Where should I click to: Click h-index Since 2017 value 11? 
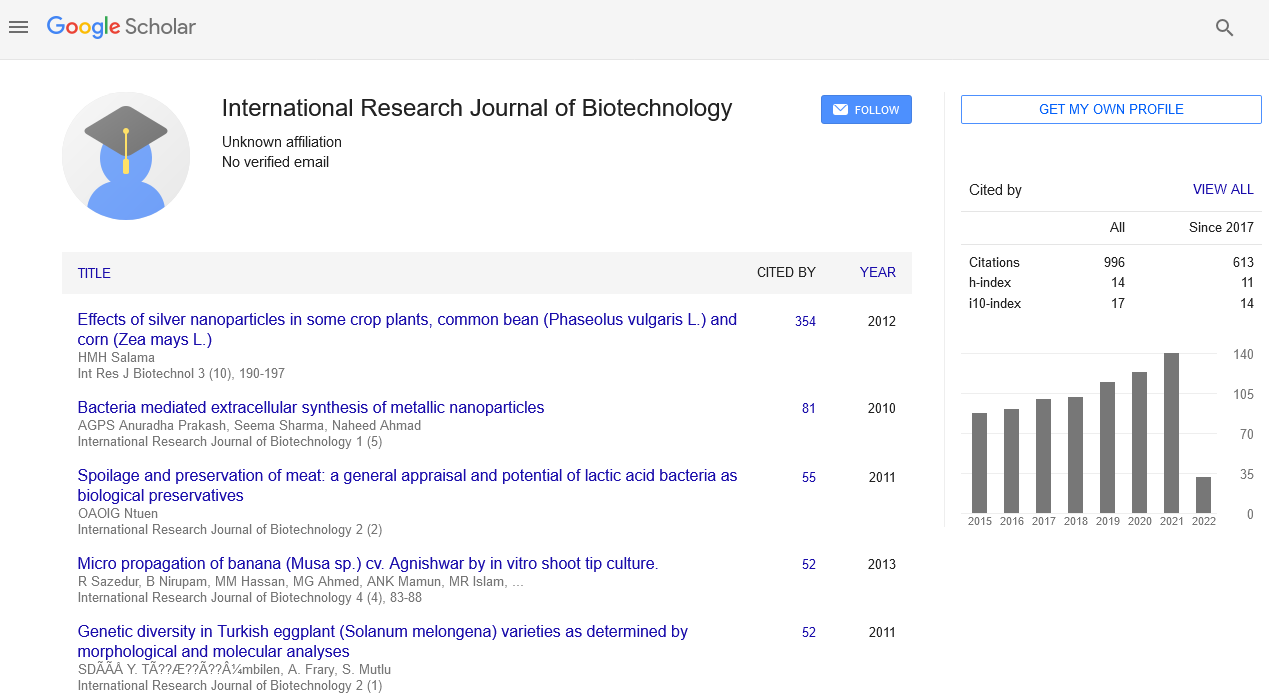[1247, 283]
